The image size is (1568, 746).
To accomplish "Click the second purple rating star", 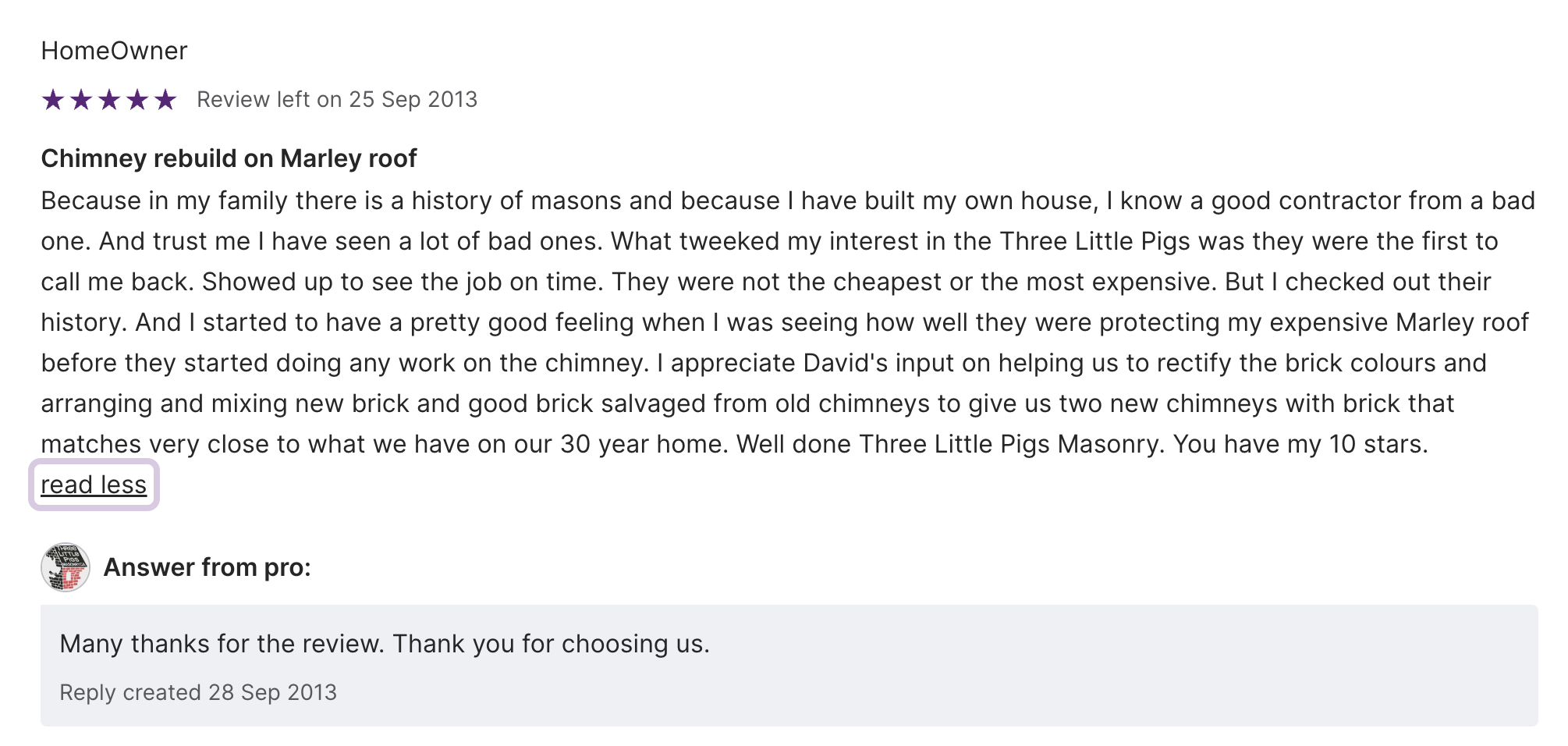I will pyautogui.click(x=81, y=100).
